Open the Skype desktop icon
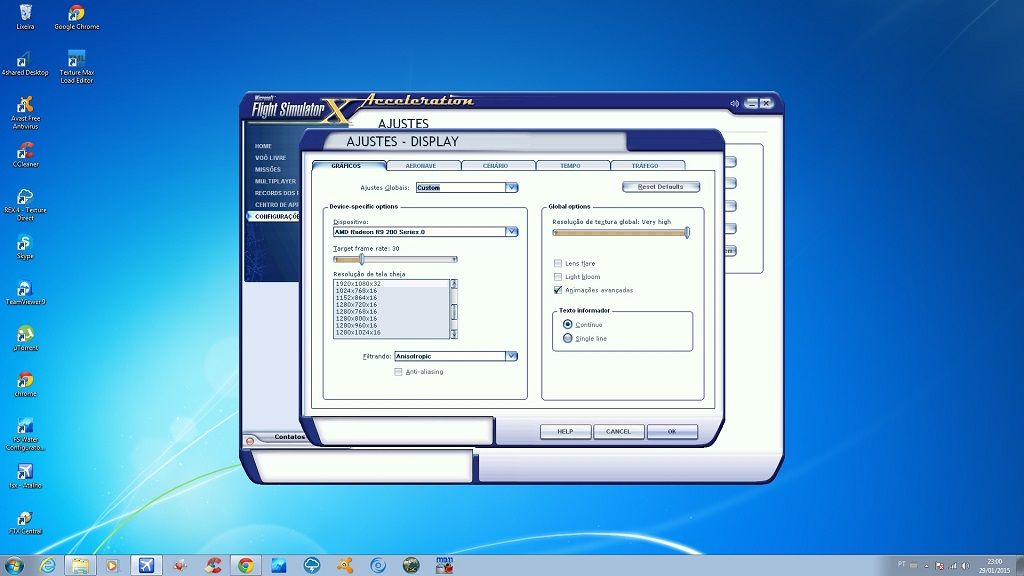1024x576 pixels. pos(25,248)
